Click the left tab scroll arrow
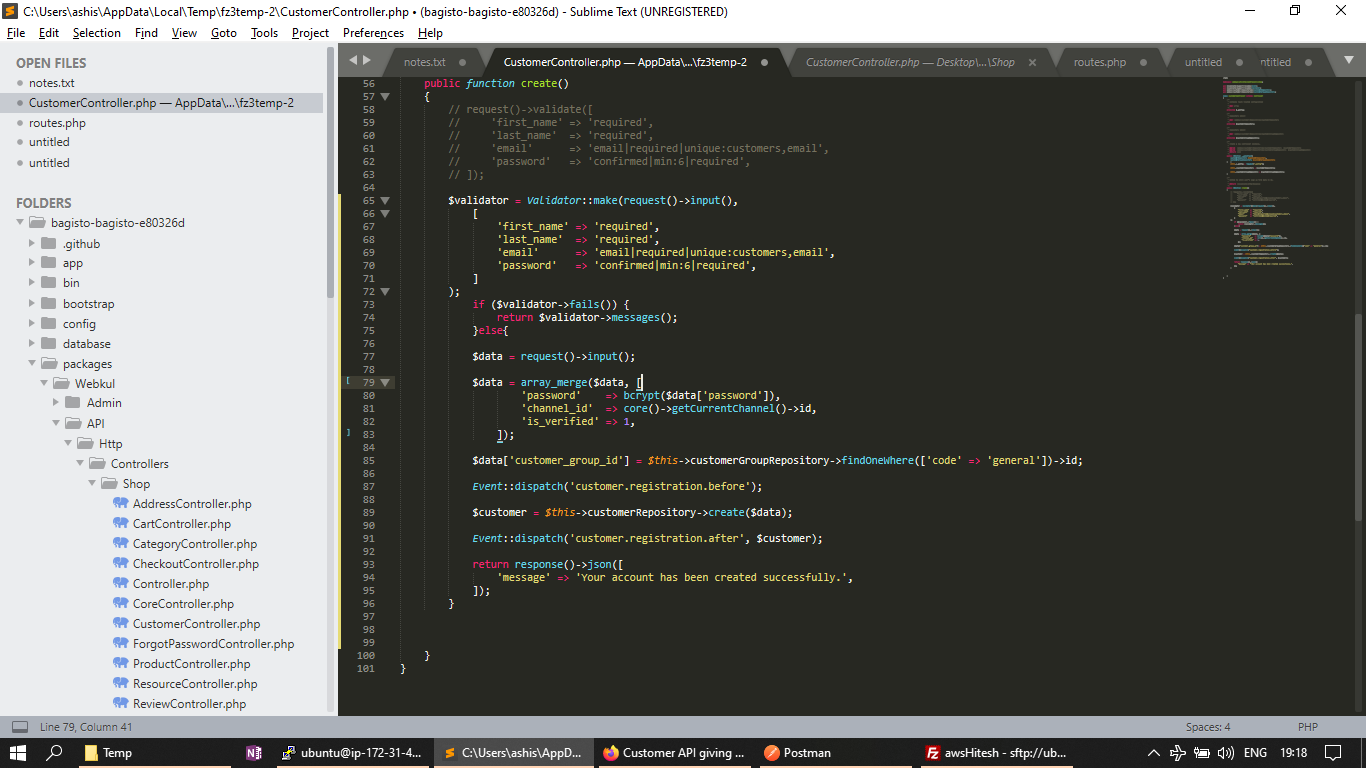This screenshot has width=1366, height=768. pos(352,61)
